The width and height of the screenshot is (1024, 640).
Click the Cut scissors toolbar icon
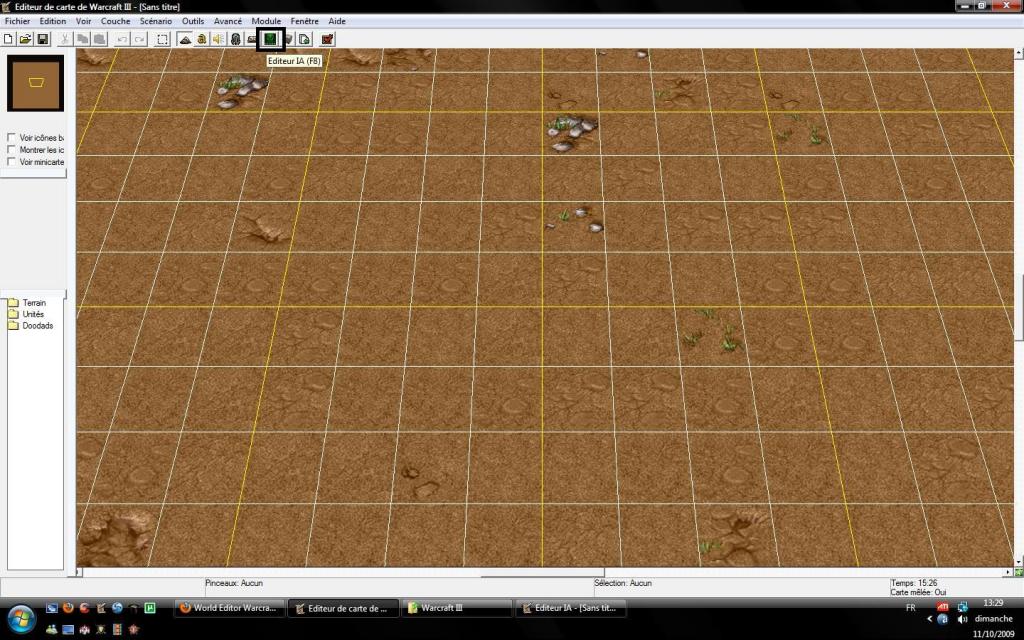[65, 39]
